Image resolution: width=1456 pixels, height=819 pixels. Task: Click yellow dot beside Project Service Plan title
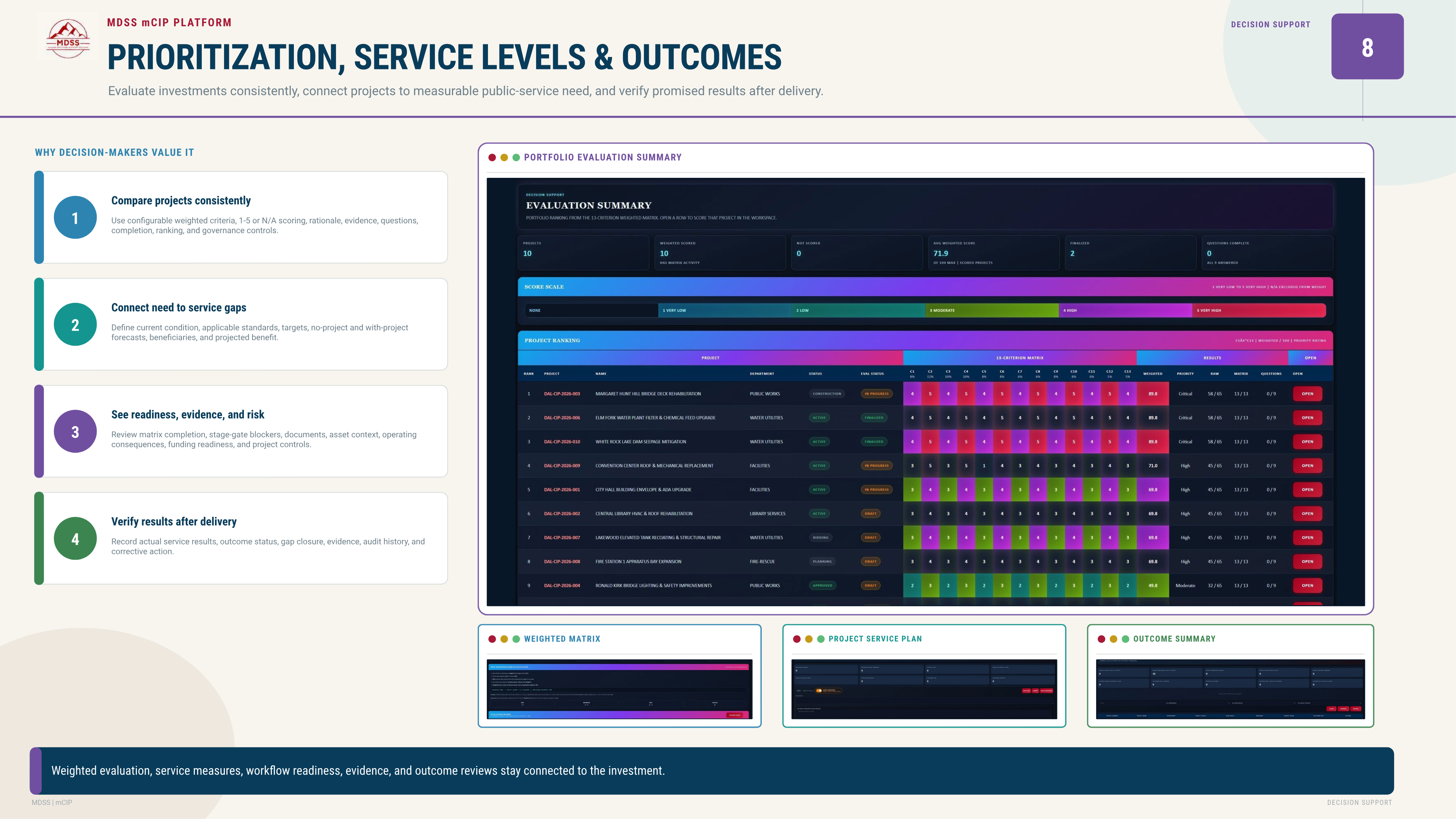[x=809, y=639]
